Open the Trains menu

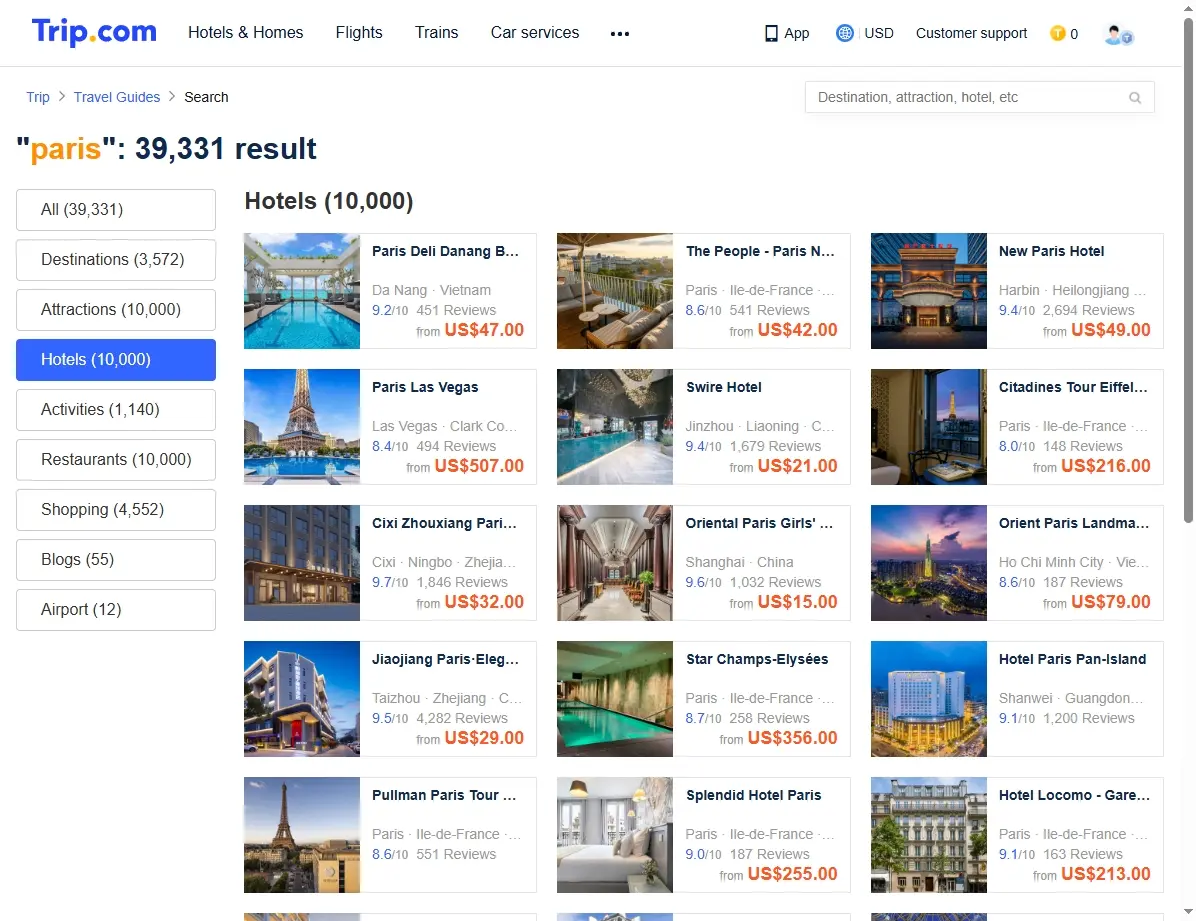436,32
